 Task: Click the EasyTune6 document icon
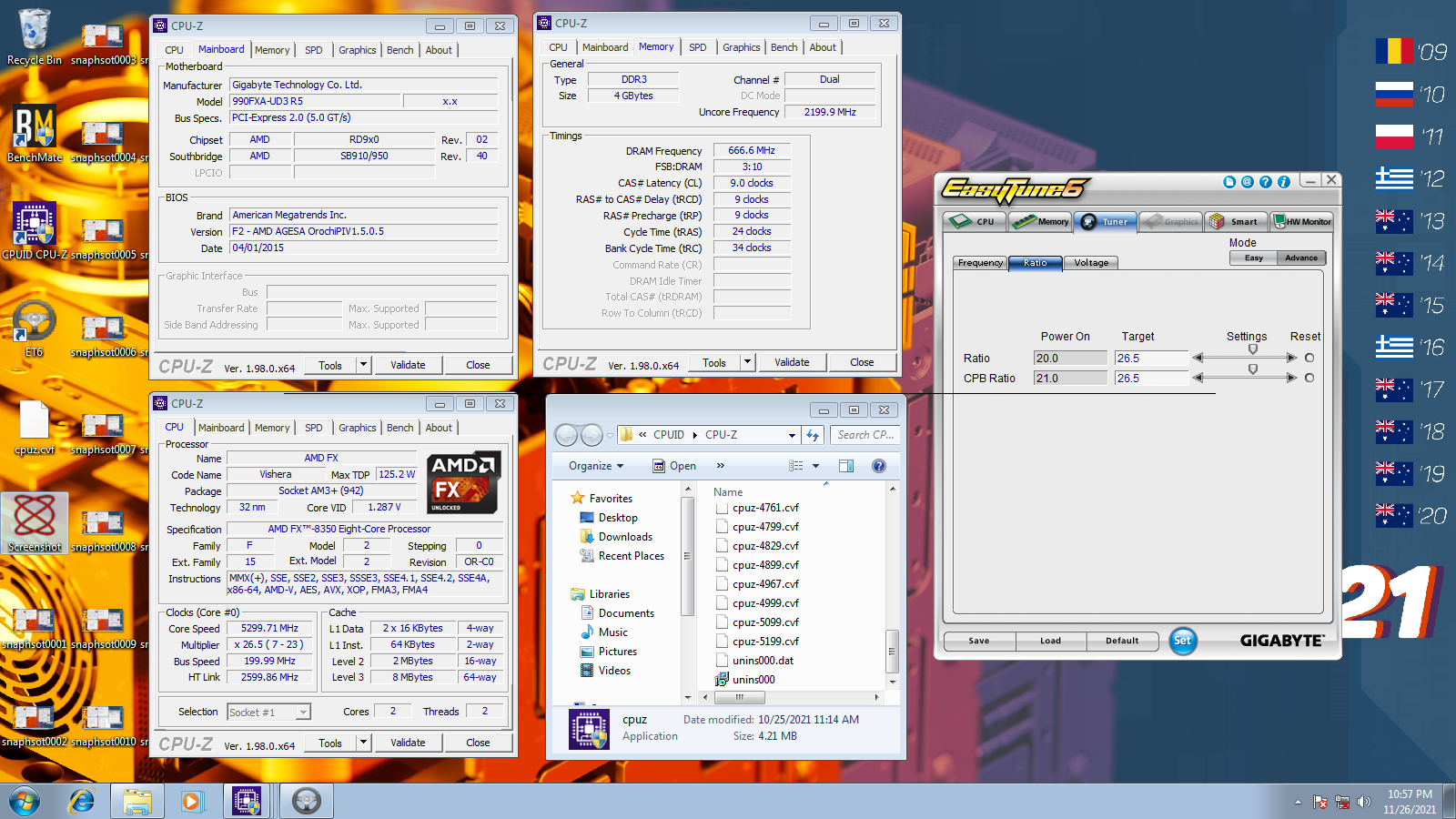point(1229,182)
